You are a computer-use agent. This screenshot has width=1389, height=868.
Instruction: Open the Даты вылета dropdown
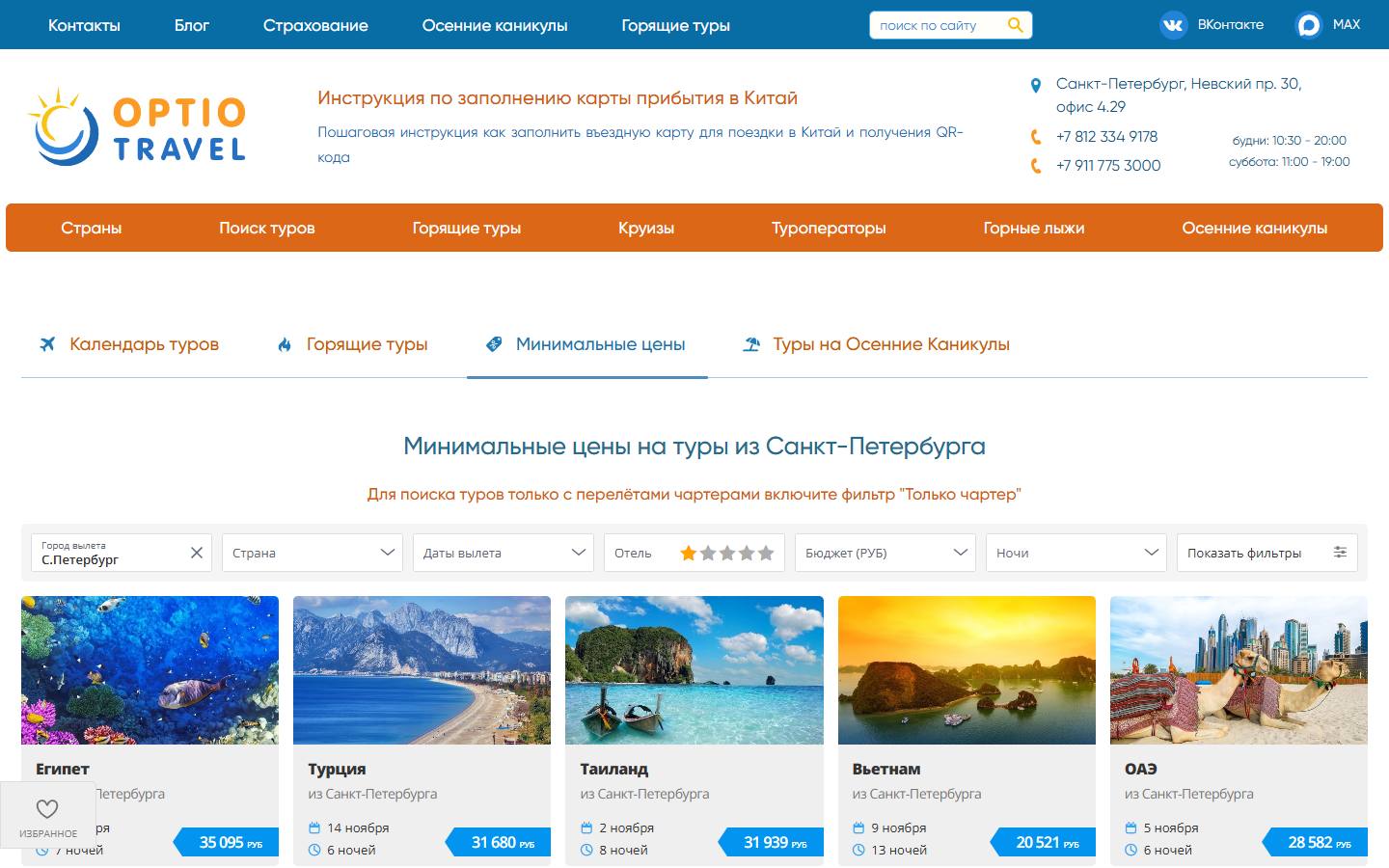click(504, 553)
